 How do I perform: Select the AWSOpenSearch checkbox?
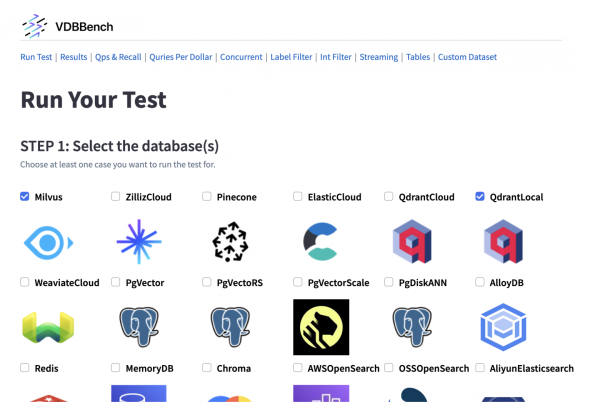[x=298, y=368]
